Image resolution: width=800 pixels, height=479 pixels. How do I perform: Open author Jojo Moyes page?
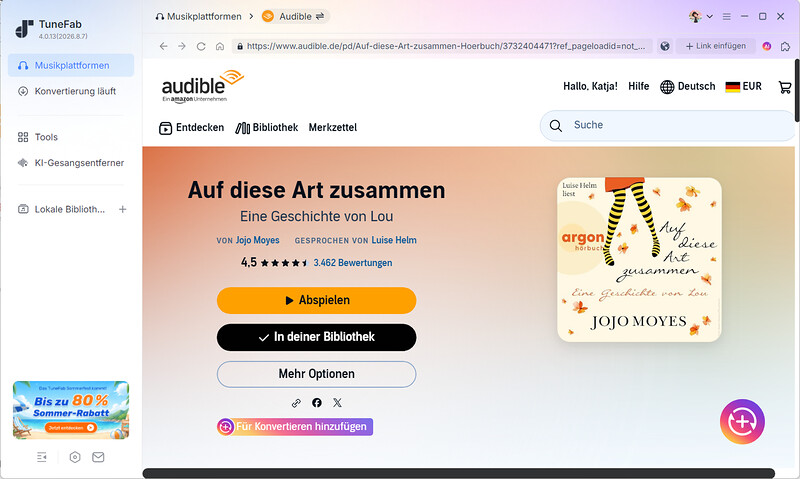pos(257,240)
